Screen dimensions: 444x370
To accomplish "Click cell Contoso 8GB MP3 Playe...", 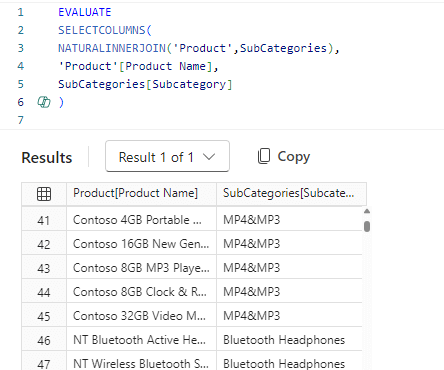I will pos(141,268).
